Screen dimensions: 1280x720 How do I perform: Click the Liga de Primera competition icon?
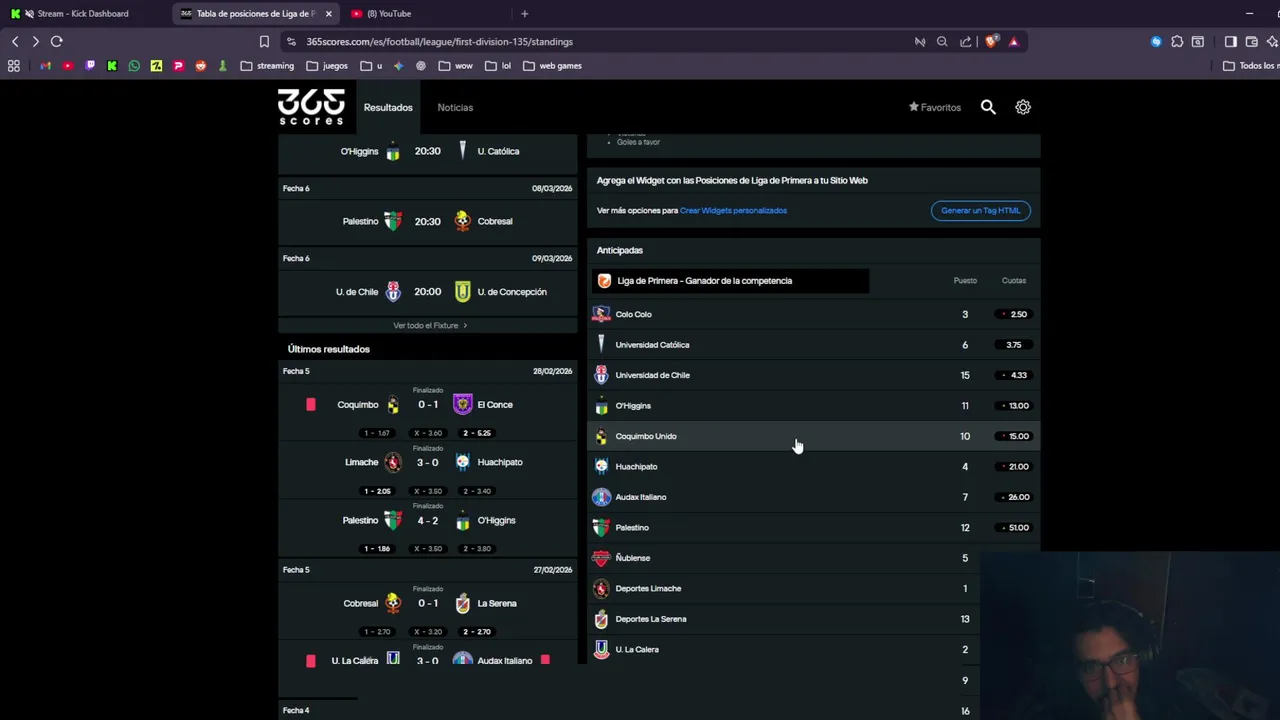click(x=604, y=281)
